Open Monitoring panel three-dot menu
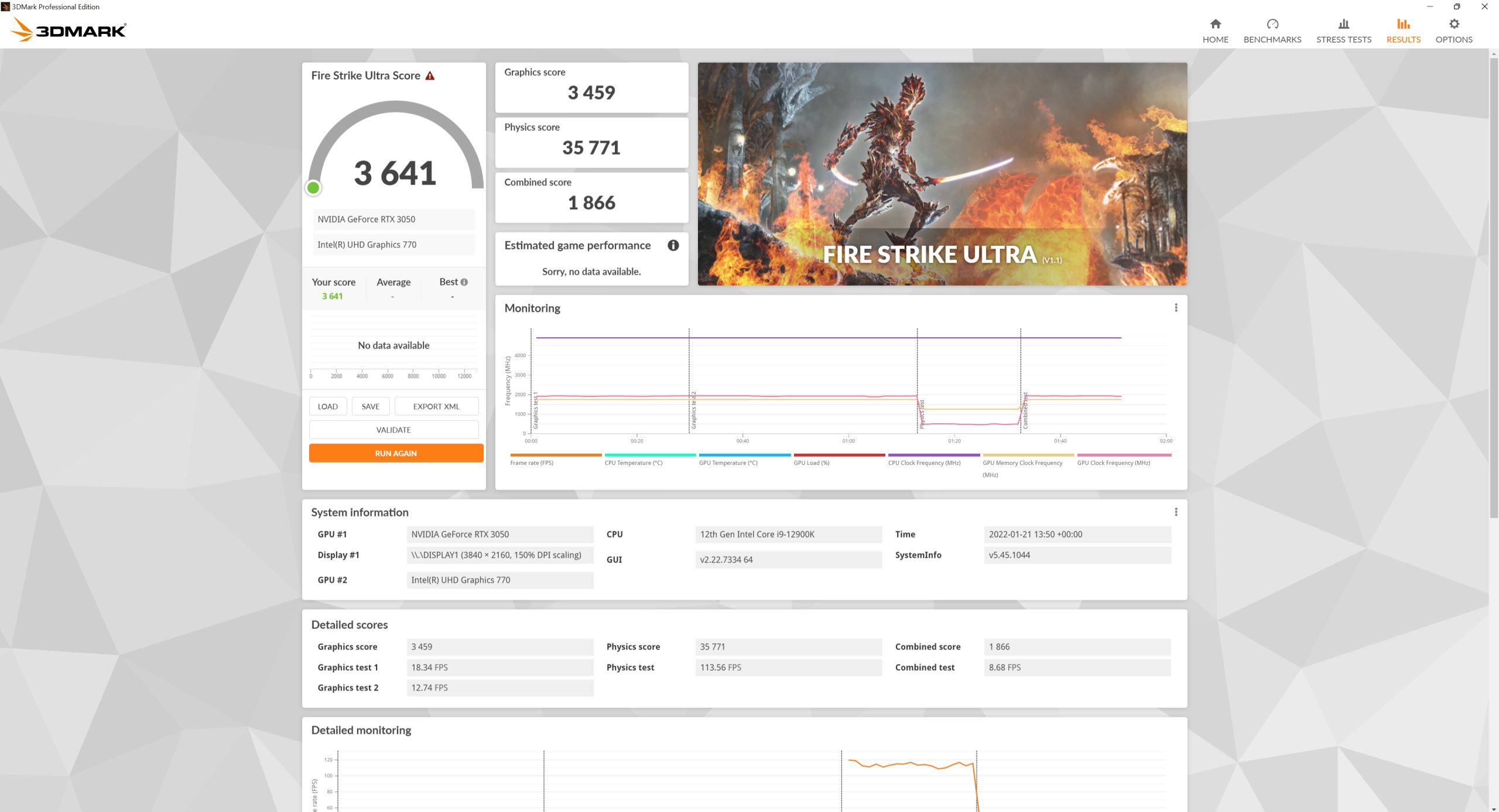Image resolution: width=1499 pixels, height=812 pixels. click(1175, 308)
